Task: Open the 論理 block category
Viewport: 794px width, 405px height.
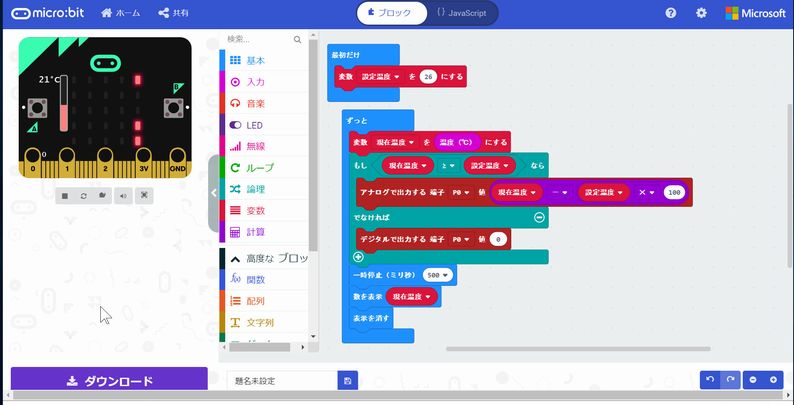Action: [255, 189]
